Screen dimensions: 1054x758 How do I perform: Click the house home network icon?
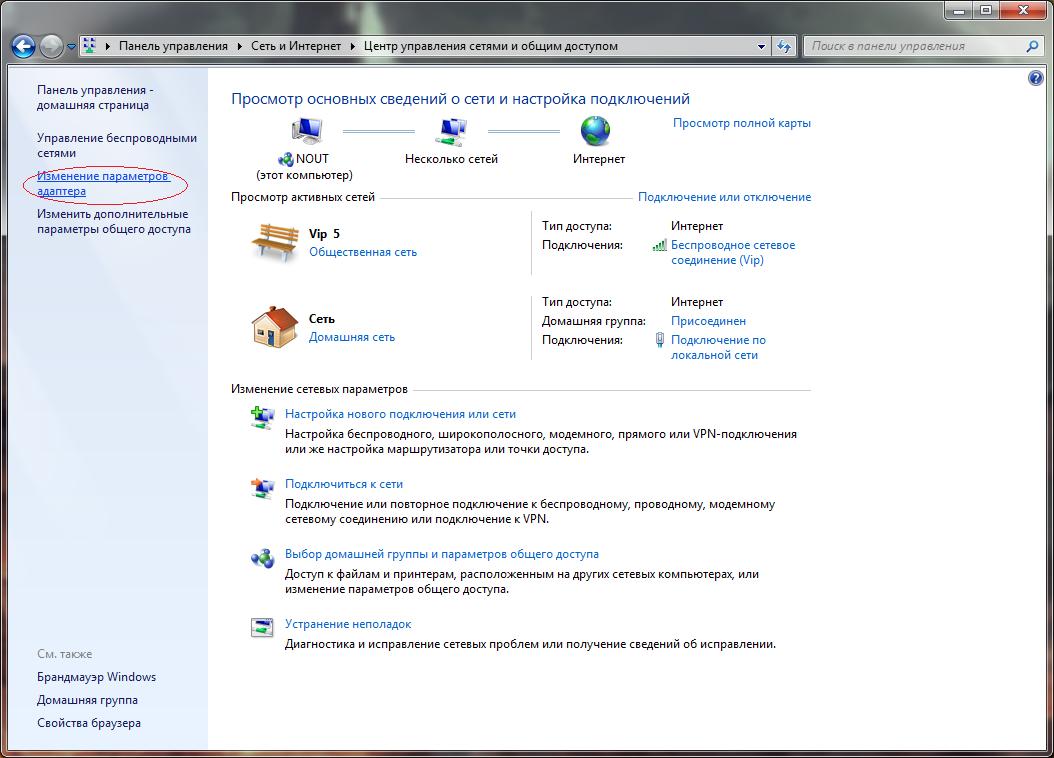(x=274, y=327)
